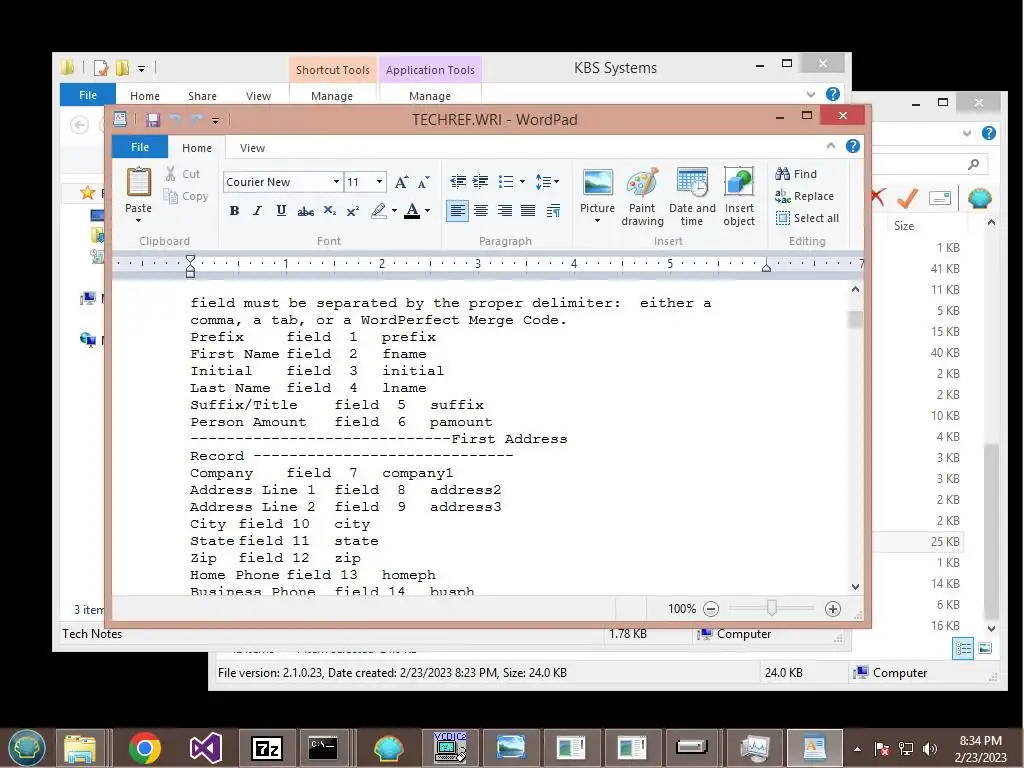The width and height of the screenshot is (1024, 768).
Task: Open 7-Zip from the taskbar
Action: pyautogui.click(x=266, y=748)
